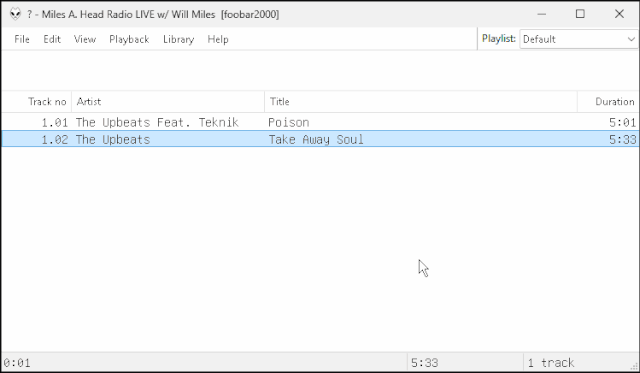640x373 pixels.
Task: Click the title Take Away Soul
Action: click(316, 140)
